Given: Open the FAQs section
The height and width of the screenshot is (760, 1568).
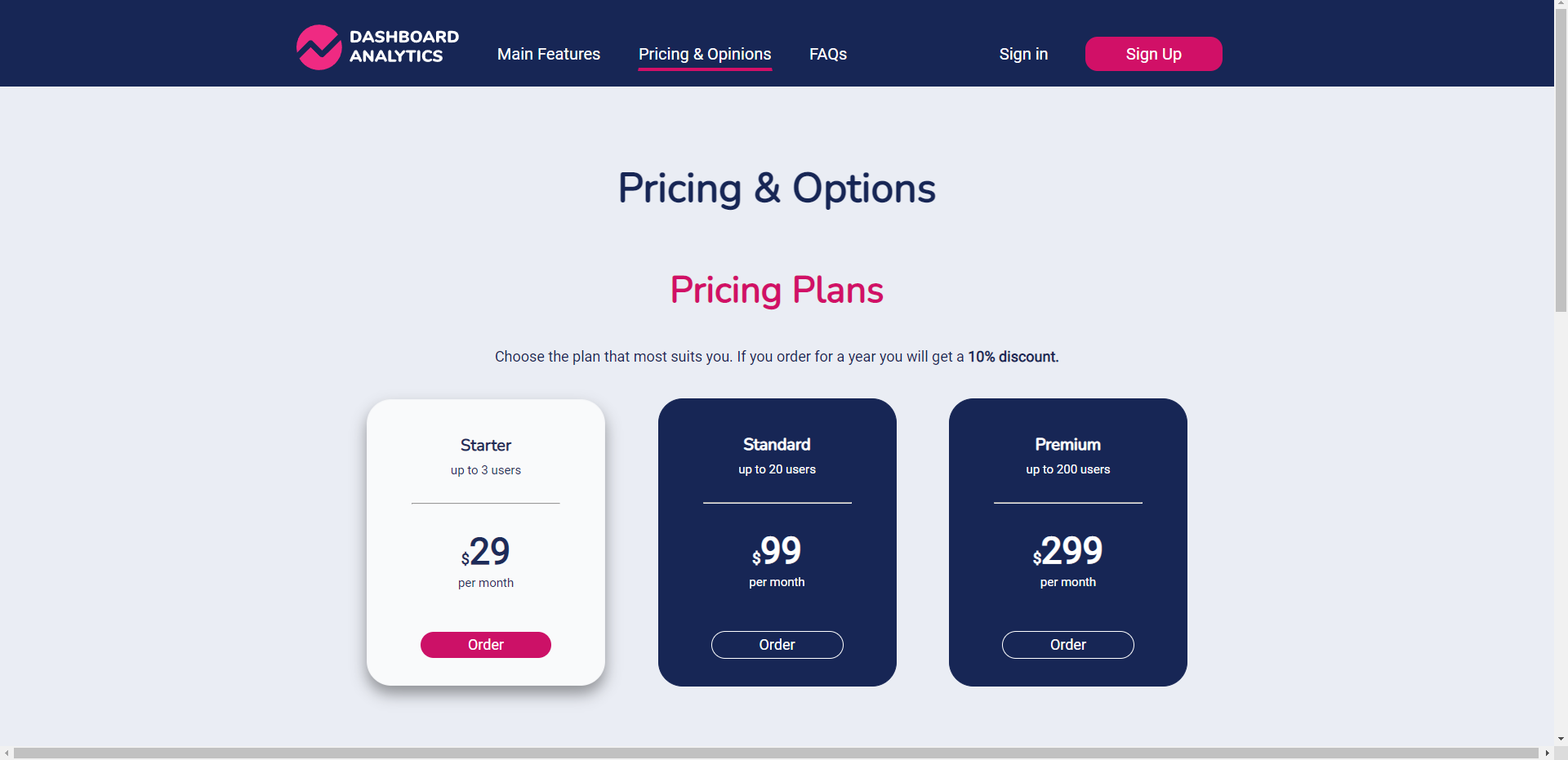Looking at the screenshot, I should (x=827, y=54).
